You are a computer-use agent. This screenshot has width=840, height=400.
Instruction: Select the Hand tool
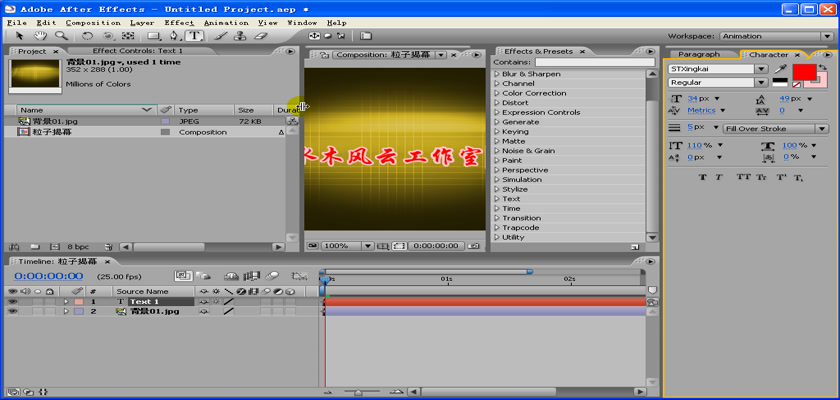point(40,36)
